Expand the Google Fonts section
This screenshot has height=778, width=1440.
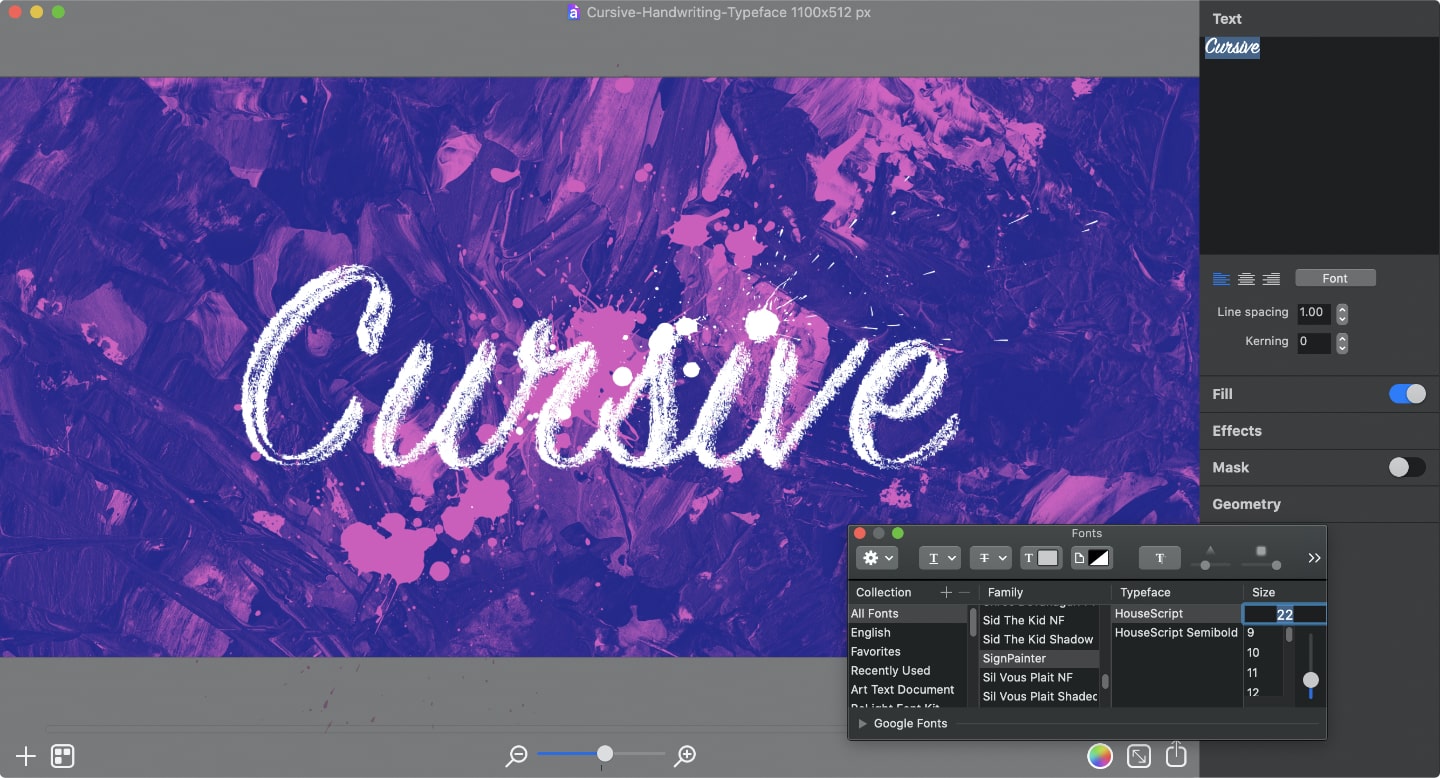coord(863,723)
